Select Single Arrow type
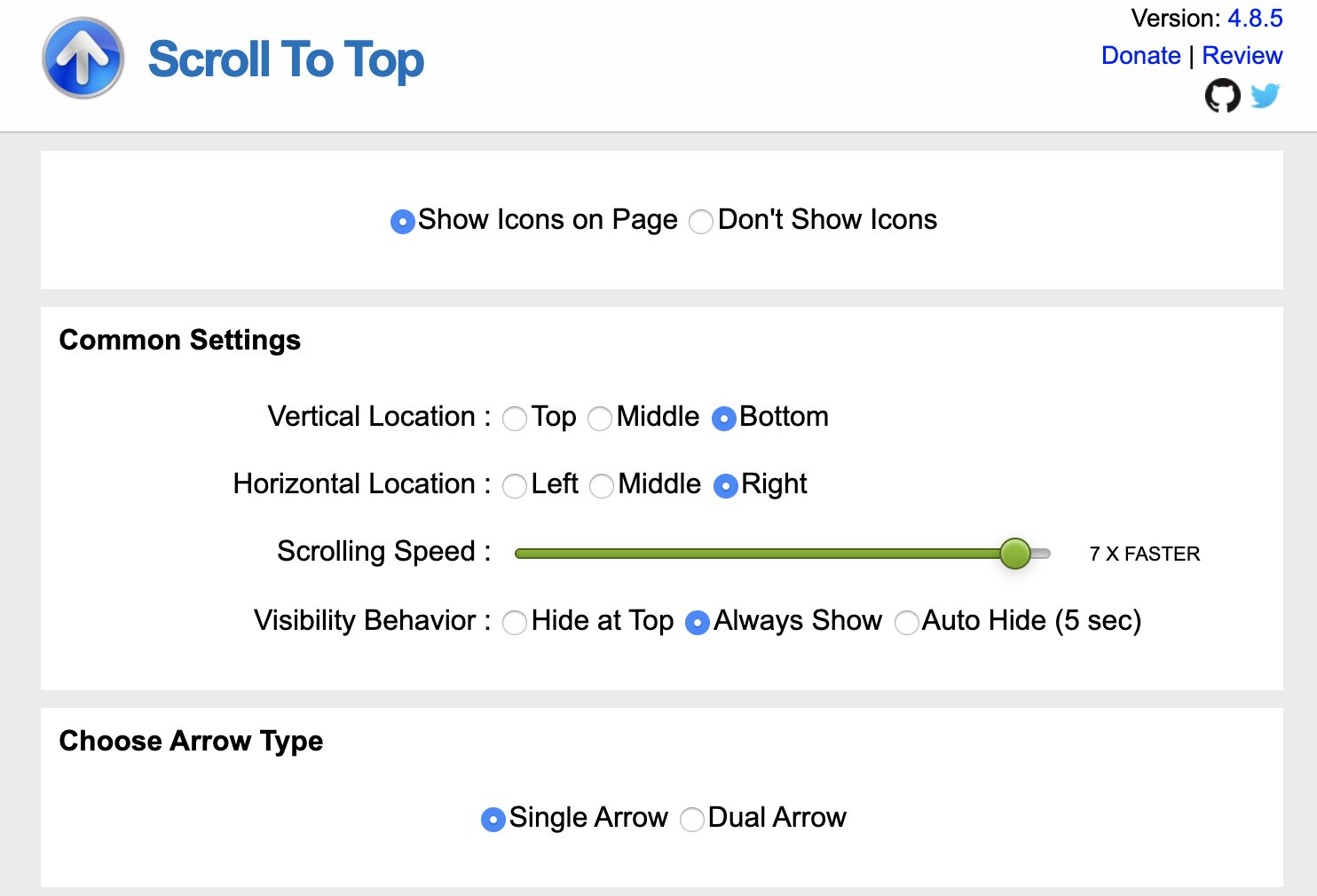The height and width of the screenshot is (896, 1317). 493,820
